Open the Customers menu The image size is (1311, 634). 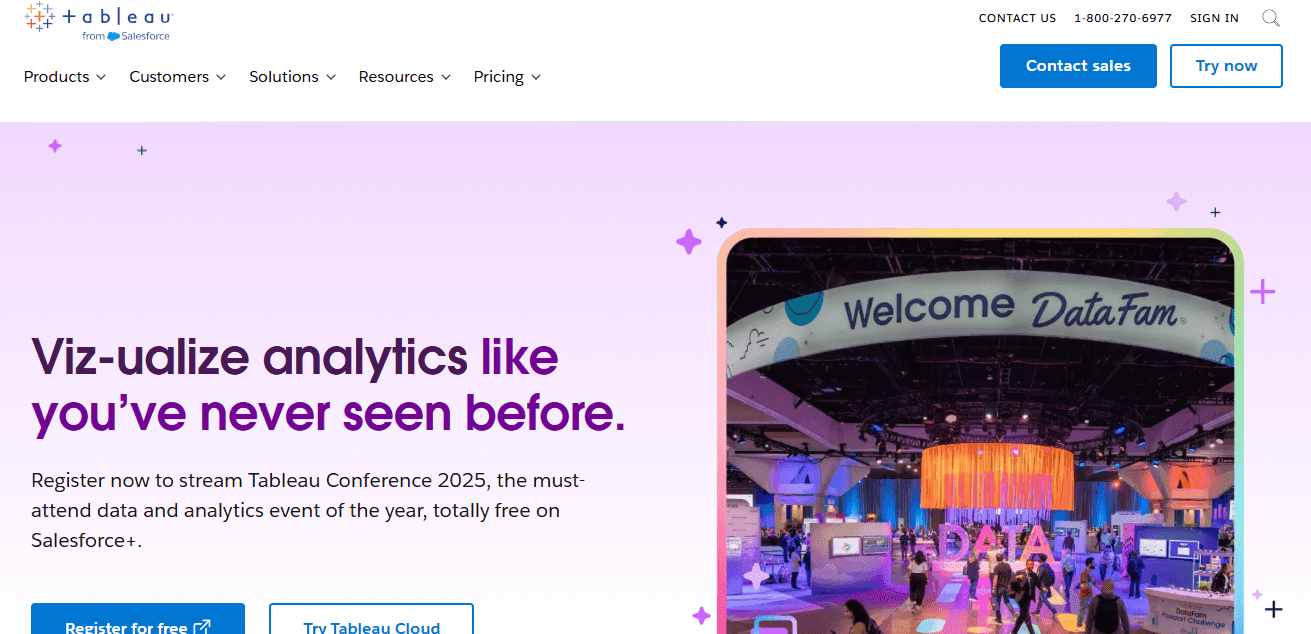178,77
